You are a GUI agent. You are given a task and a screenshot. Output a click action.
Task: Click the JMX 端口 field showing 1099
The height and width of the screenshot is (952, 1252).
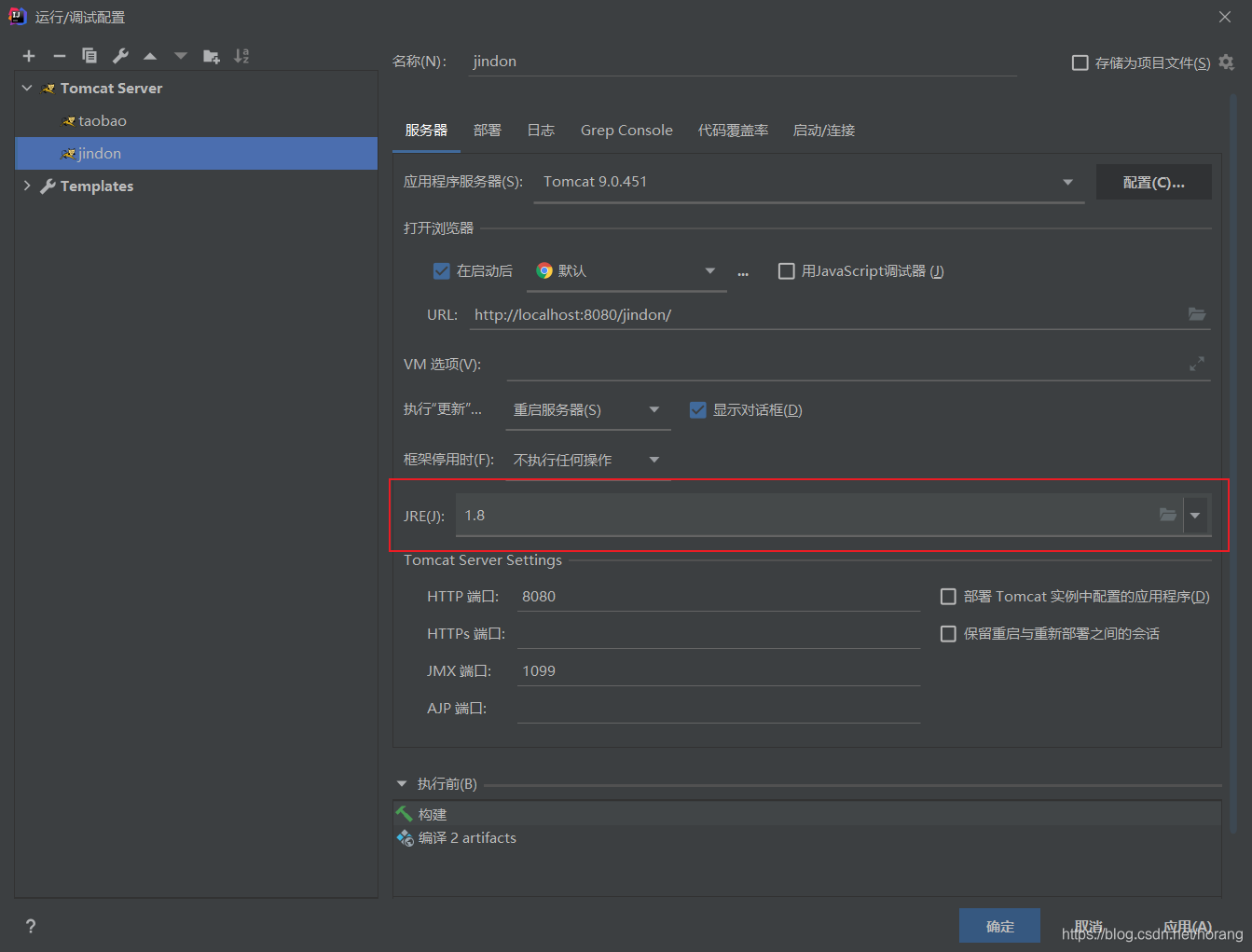coord(719,670)
